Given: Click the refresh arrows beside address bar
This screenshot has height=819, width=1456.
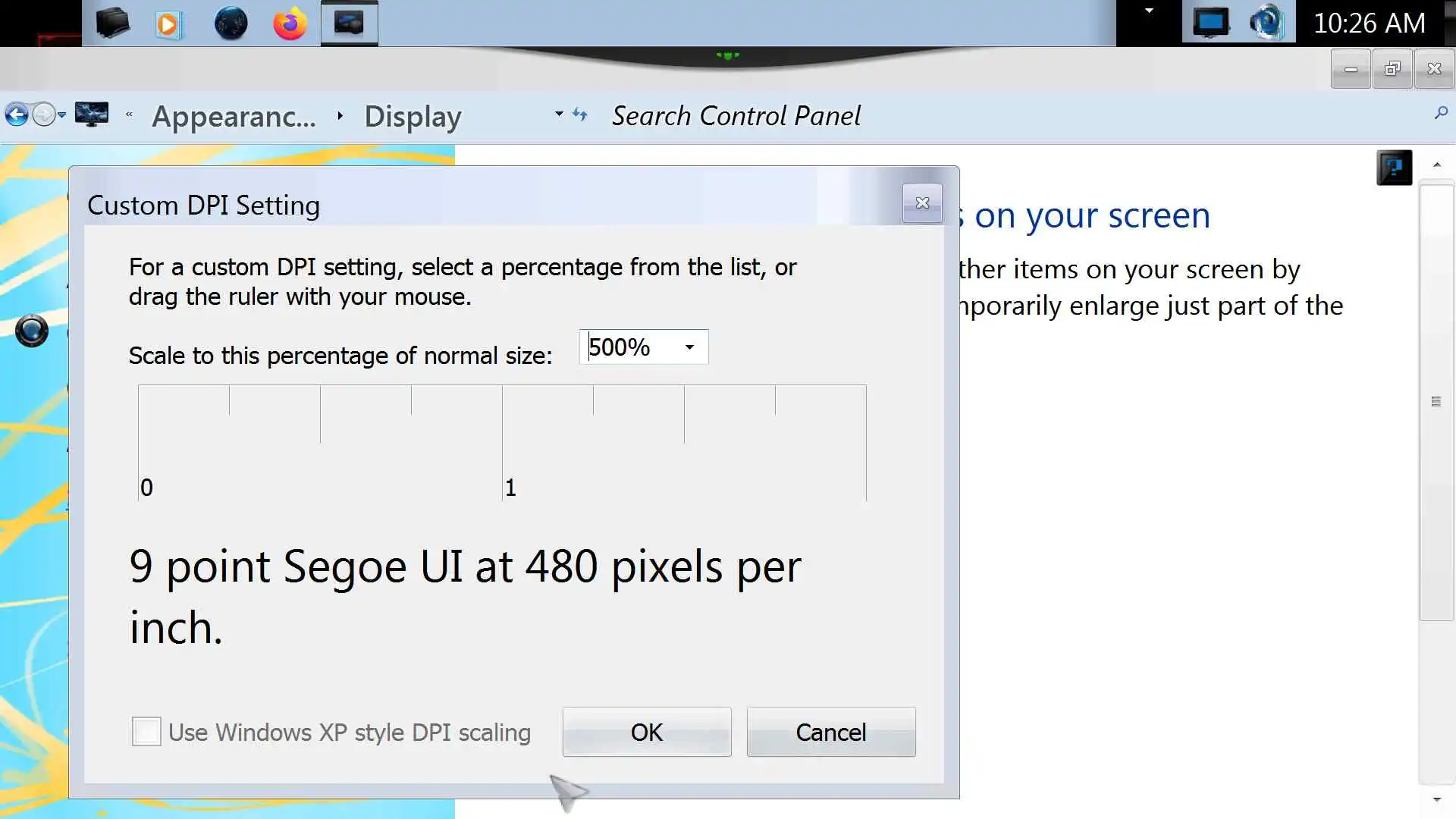Looking at the screenshot, I should click(580, 115).
